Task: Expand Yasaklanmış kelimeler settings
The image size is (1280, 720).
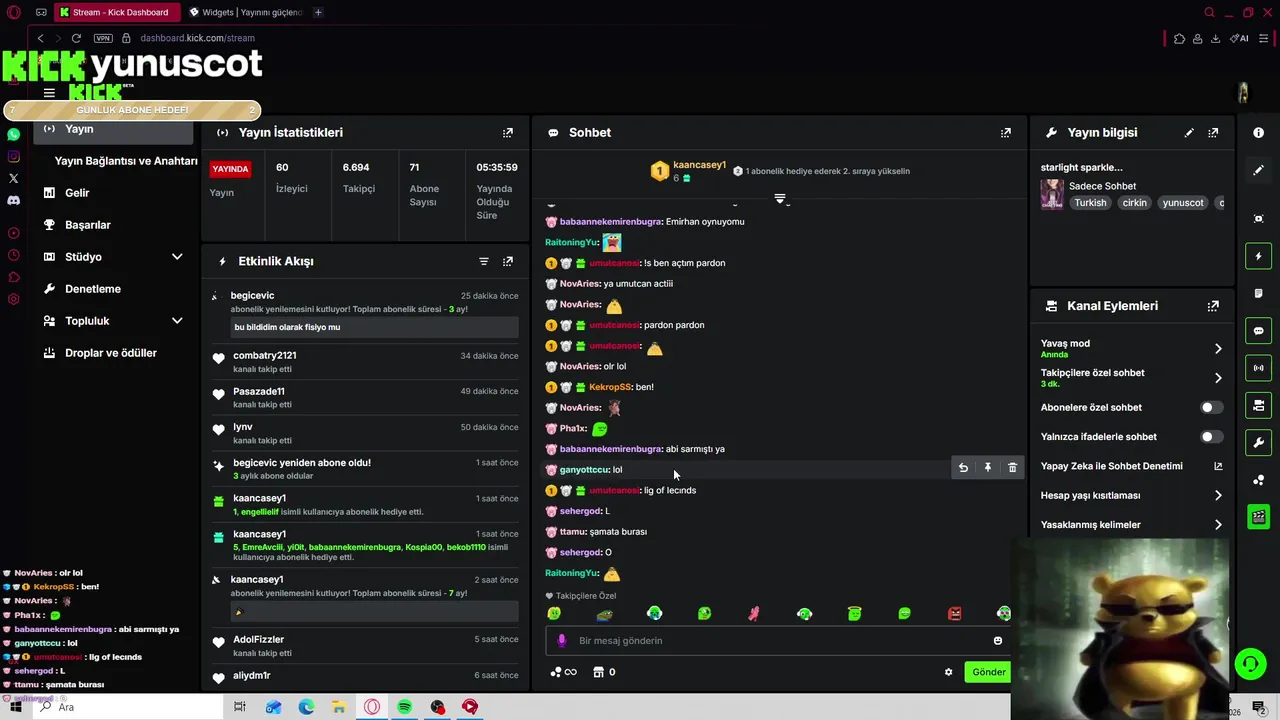Action: point(1218,524)
